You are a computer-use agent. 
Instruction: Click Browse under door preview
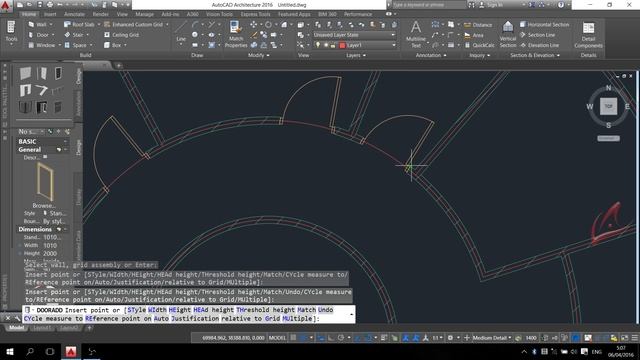pos(44,206)
